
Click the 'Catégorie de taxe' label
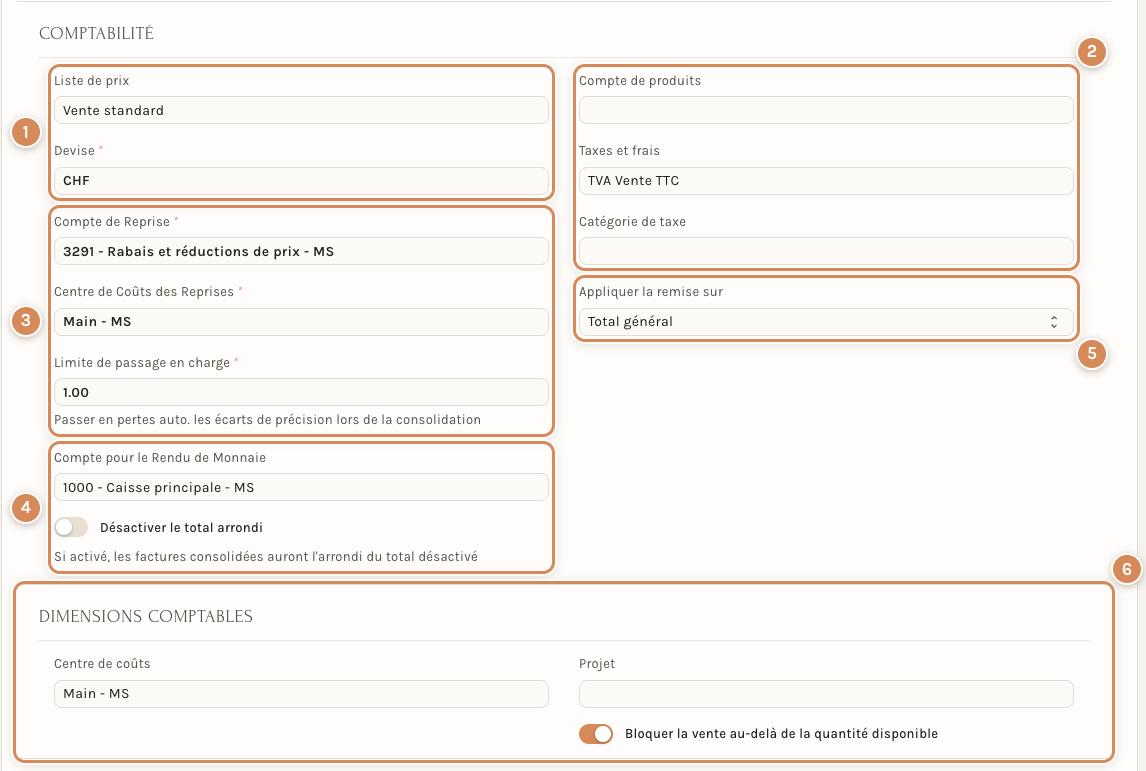pos(632,221)
